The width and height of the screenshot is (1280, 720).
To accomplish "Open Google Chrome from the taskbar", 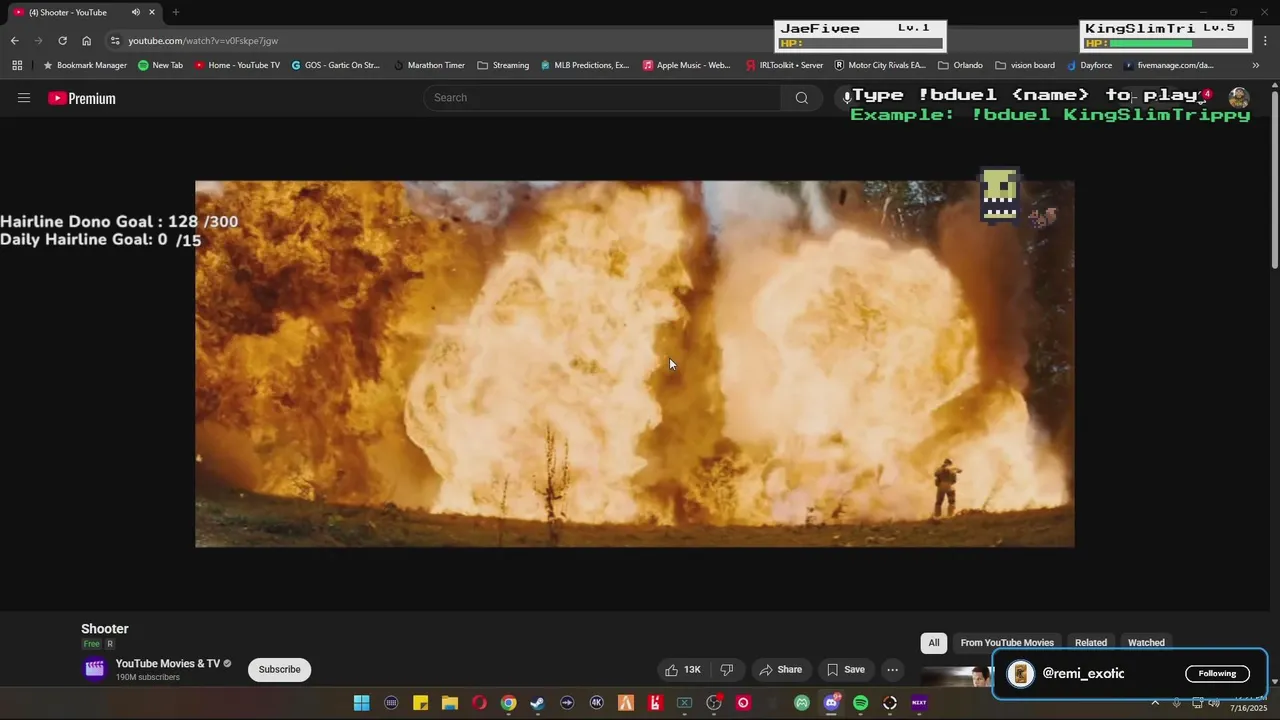I will click(x=509, y=703).
